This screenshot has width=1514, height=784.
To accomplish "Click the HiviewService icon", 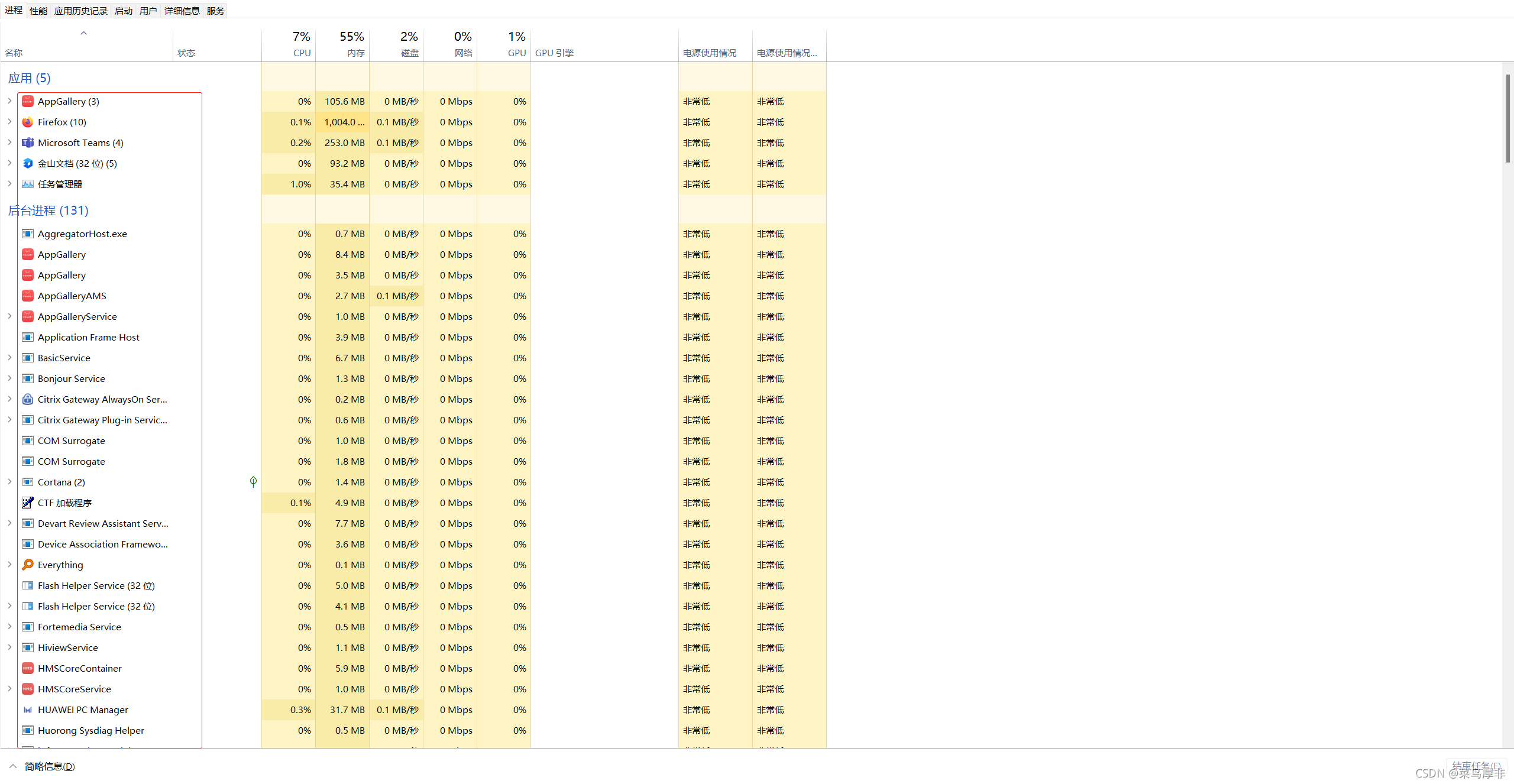I will (28, 648).
